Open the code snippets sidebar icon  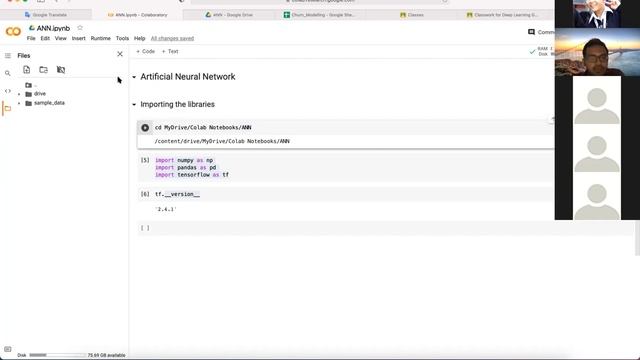pos(8,91)
